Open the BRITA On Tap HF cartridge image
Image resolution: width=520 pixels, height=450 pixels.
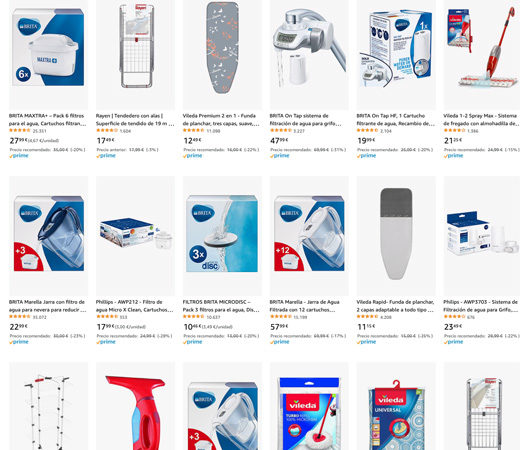click(x=396, y=49)
